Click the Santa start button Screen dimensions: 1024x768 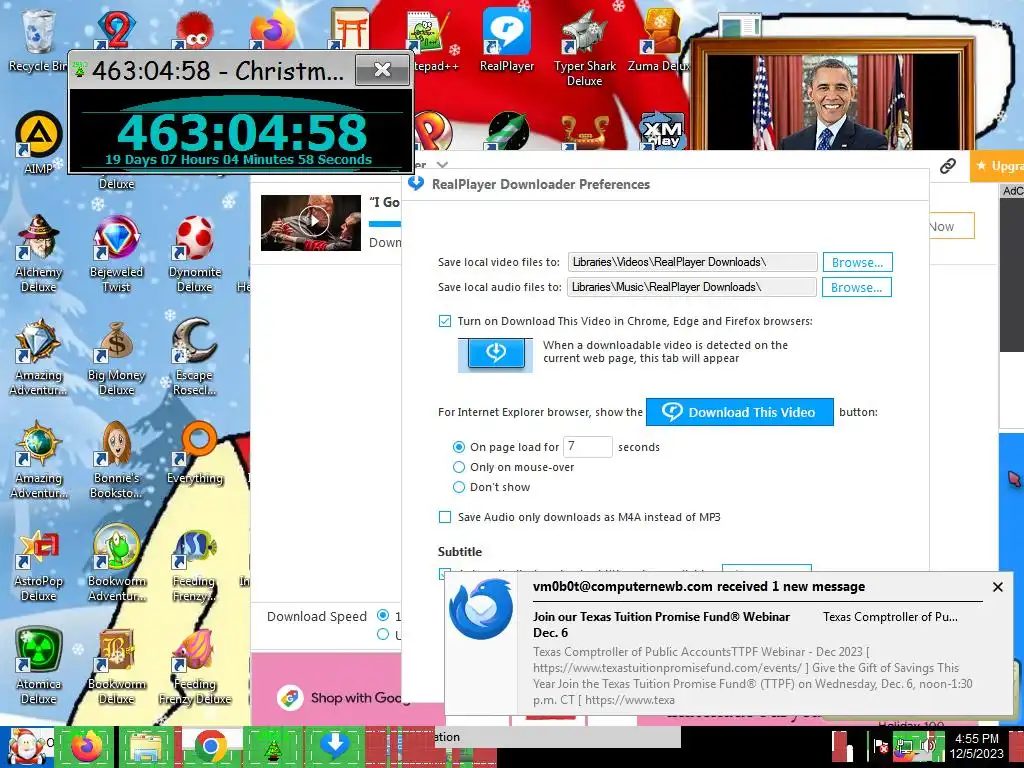[26, 746]
